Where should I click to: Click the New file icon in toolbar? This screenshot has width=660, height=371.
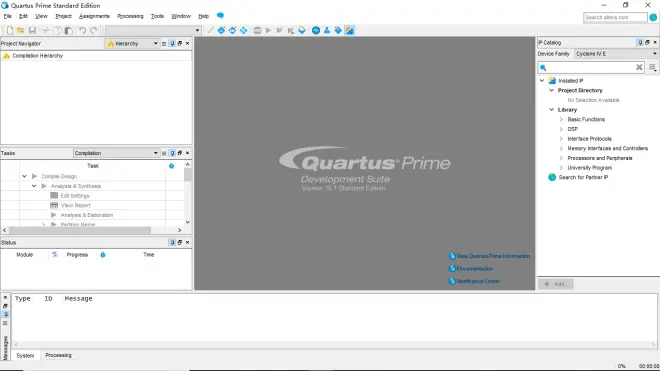click(x=10, y=30)
